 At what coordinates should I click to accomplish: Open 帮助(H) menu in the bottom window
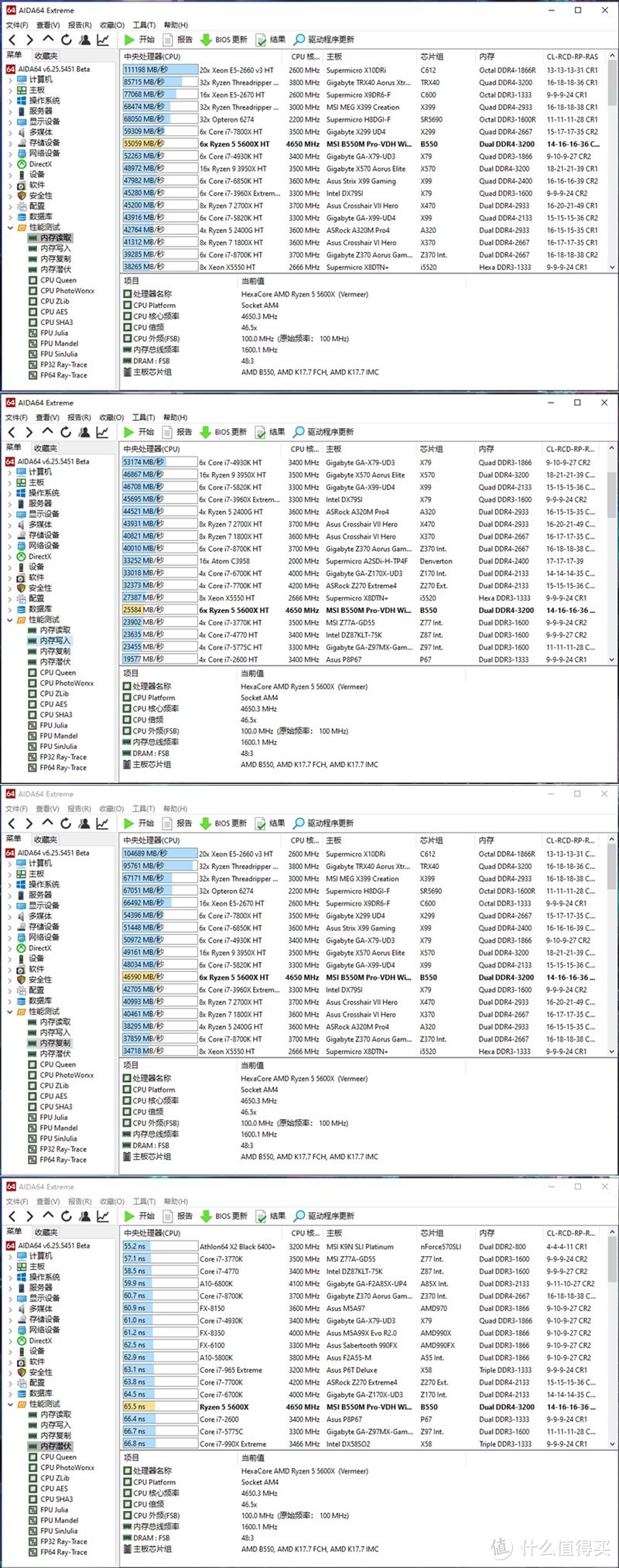pyautogui.click(x=176, y=1202)
